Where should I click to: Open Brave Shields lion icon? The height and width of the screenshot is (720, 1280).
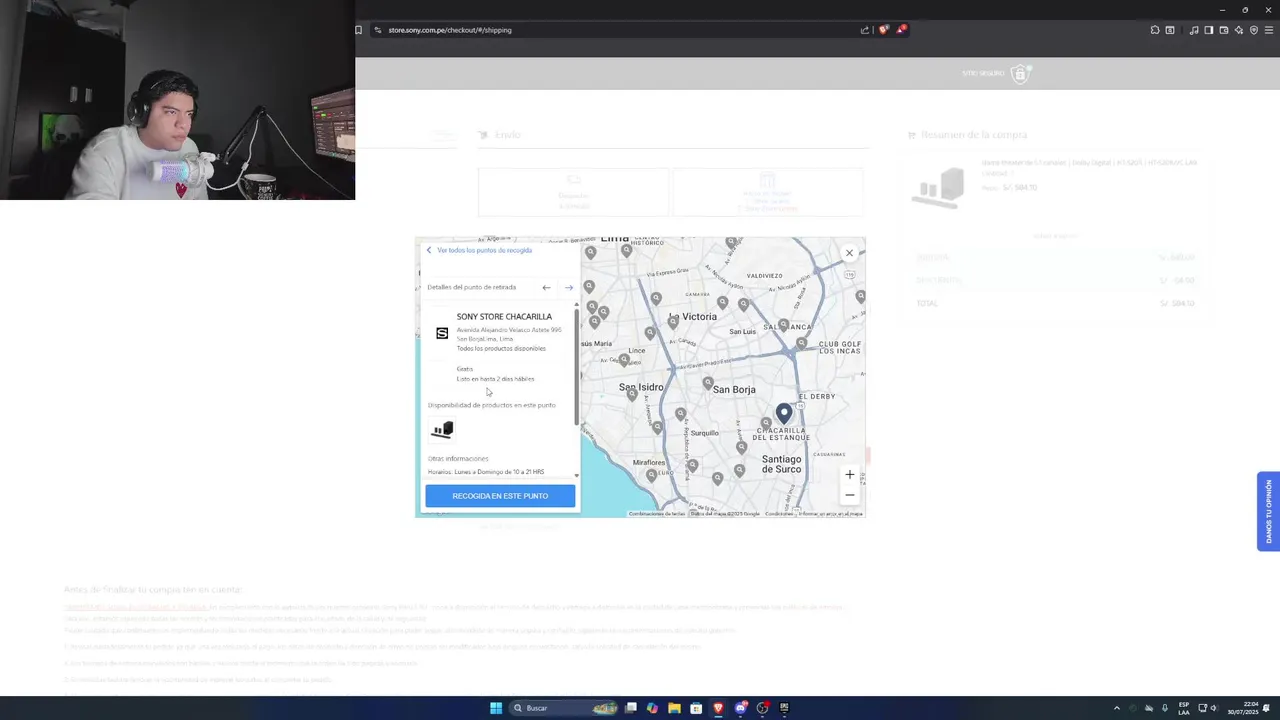(883, 30)
